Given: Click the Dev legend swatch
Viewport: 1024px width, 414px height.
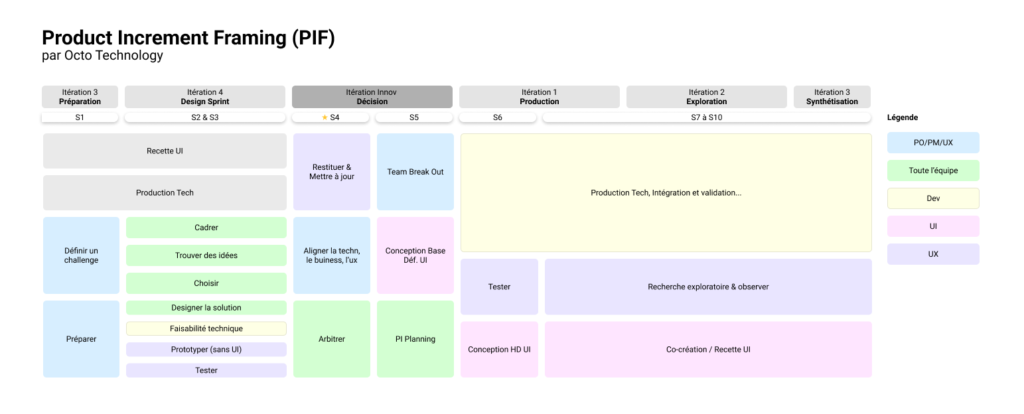Looking at the screenshot, I should coord(932,199).
